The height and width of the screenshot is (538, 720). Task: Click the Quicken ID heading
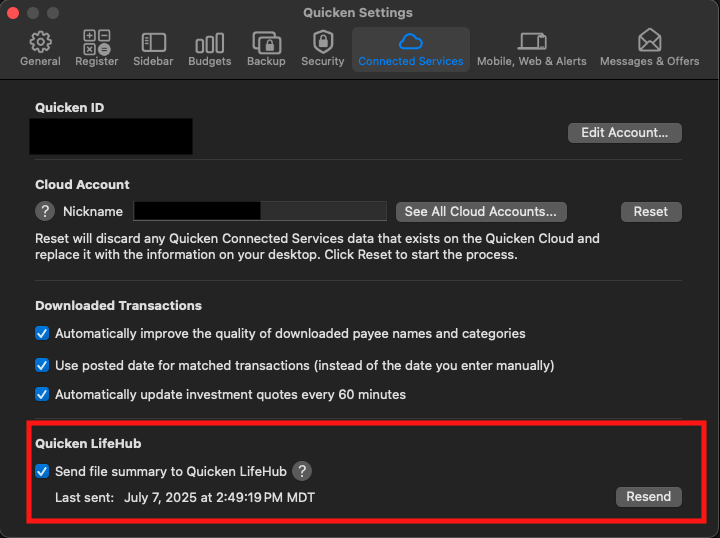click(70, 107)
